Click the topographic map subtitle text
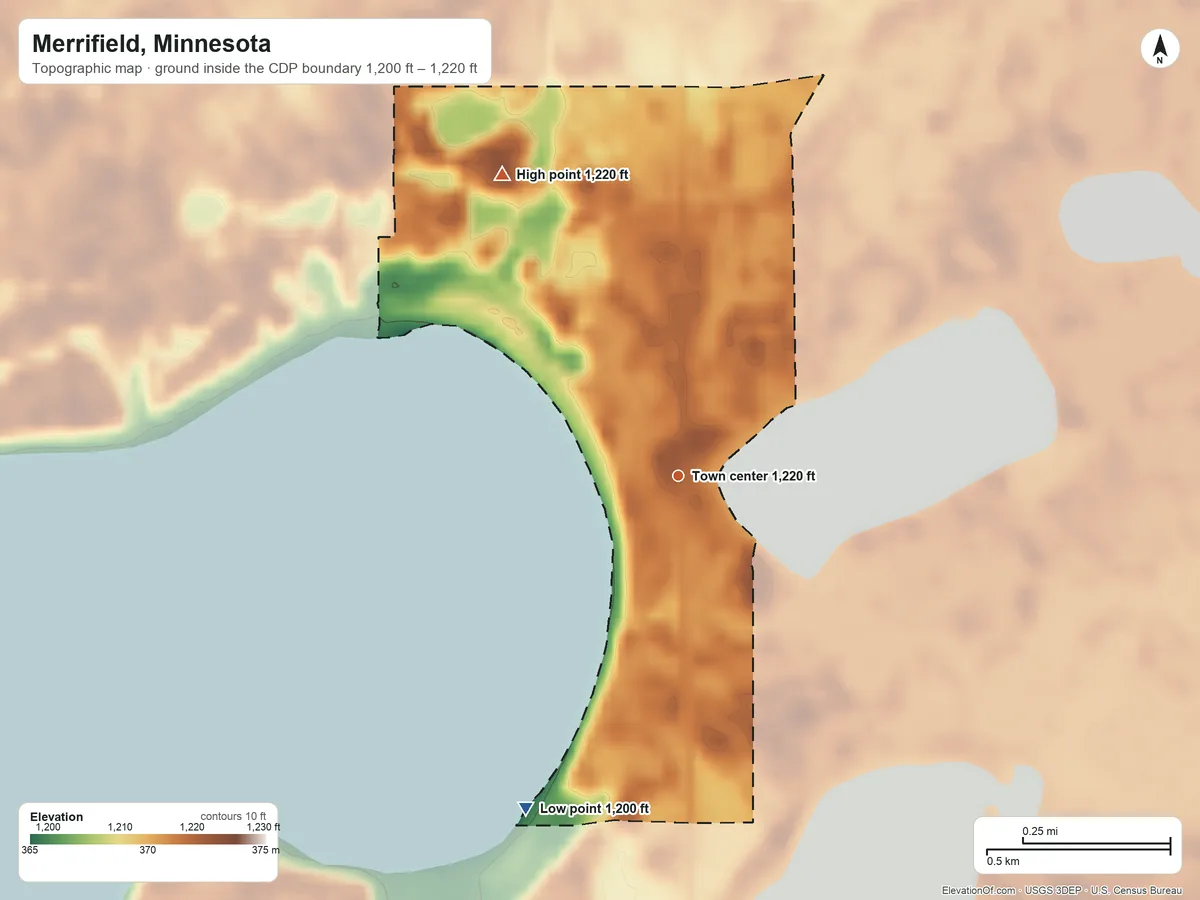Viewport: 1200px width, 900px height. point(255,71)
